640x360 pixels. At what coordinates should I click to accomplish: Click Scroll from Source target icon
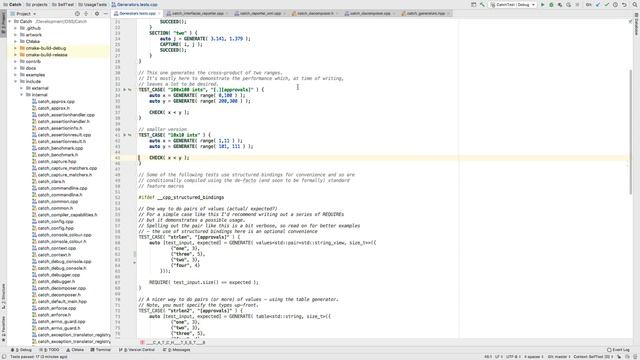pos(77,13)
